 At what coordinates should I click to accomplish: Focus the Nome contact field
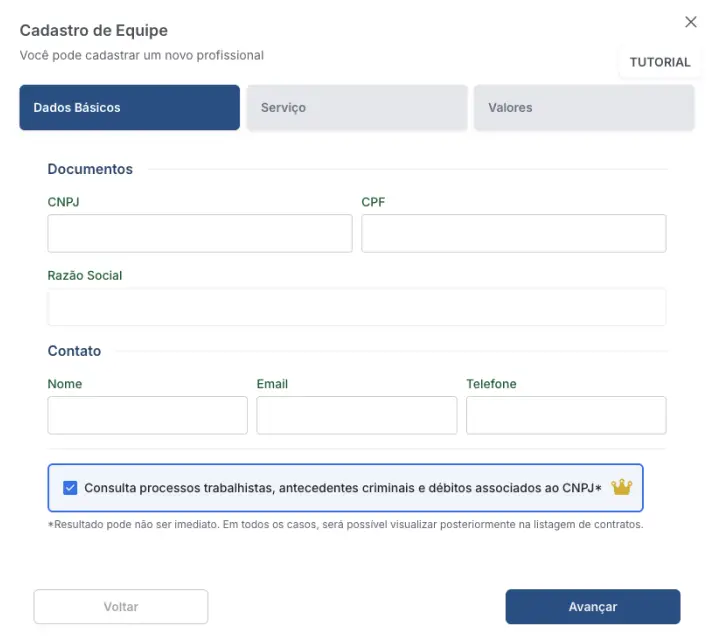coord(147,415)
